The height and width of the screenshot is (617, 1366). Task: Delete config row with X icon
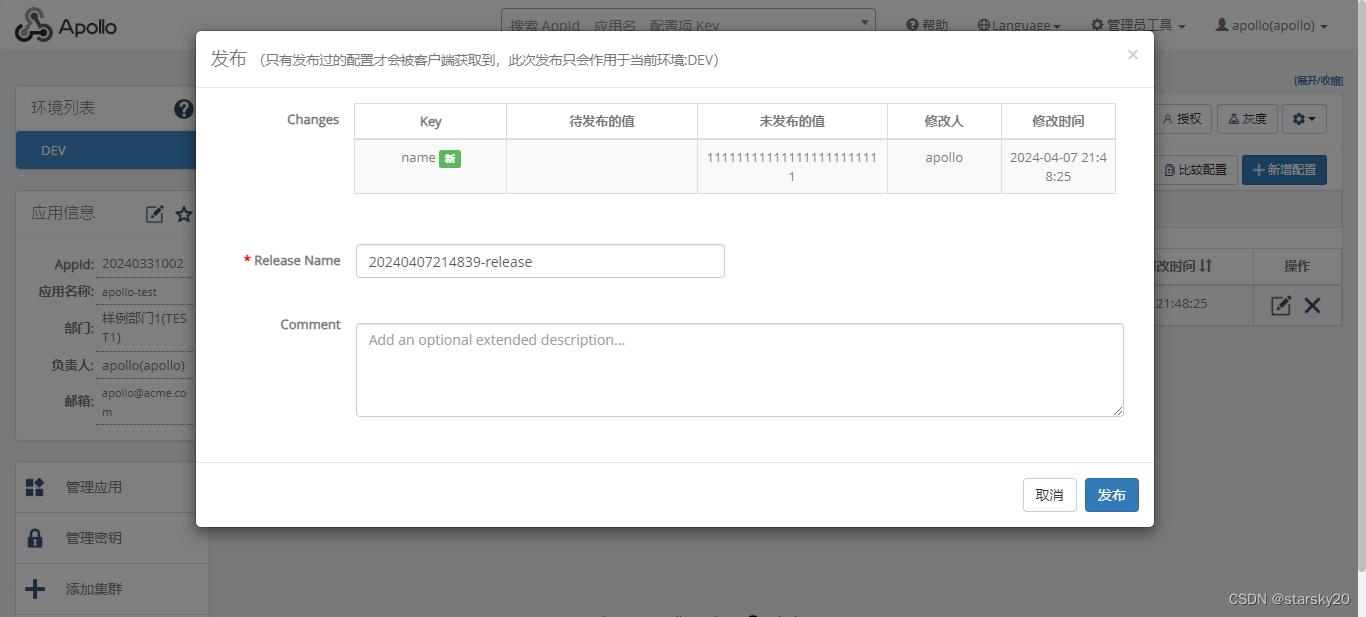[x=1312, y=306]
